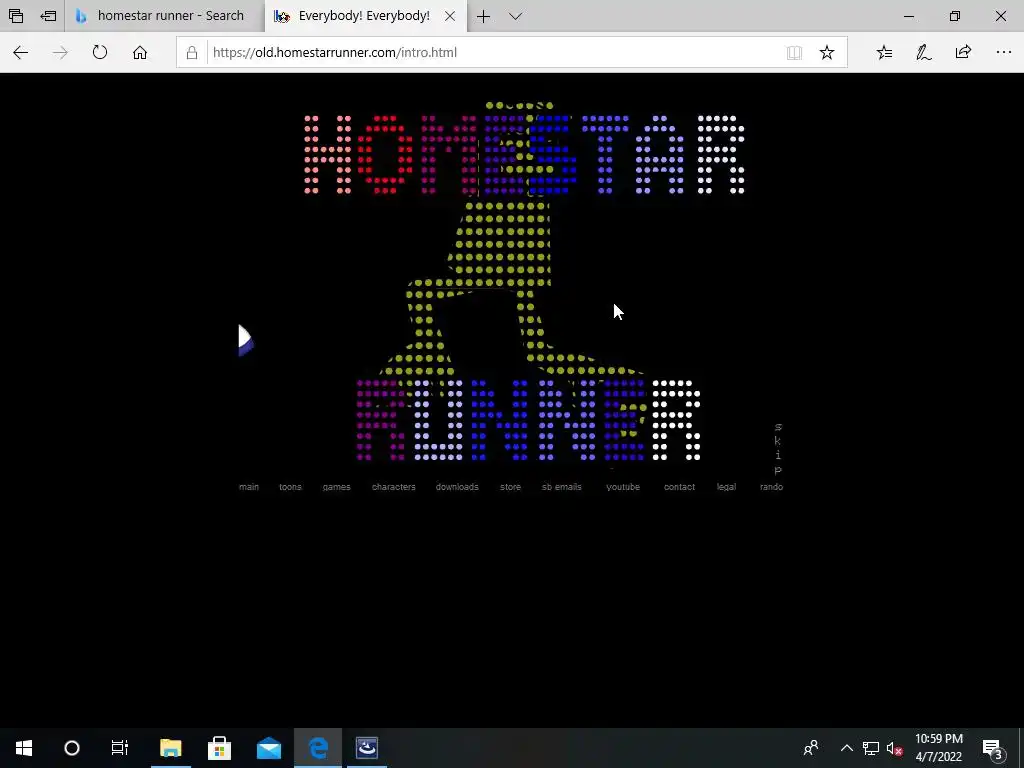Minimize the browser window

pyautogui.click(x=908, y=16)
